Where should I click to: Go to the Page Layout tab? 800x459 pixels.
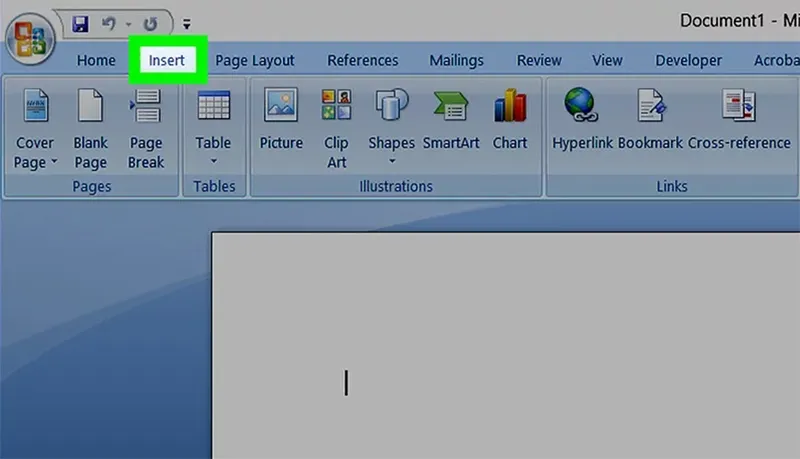(255, 60)
